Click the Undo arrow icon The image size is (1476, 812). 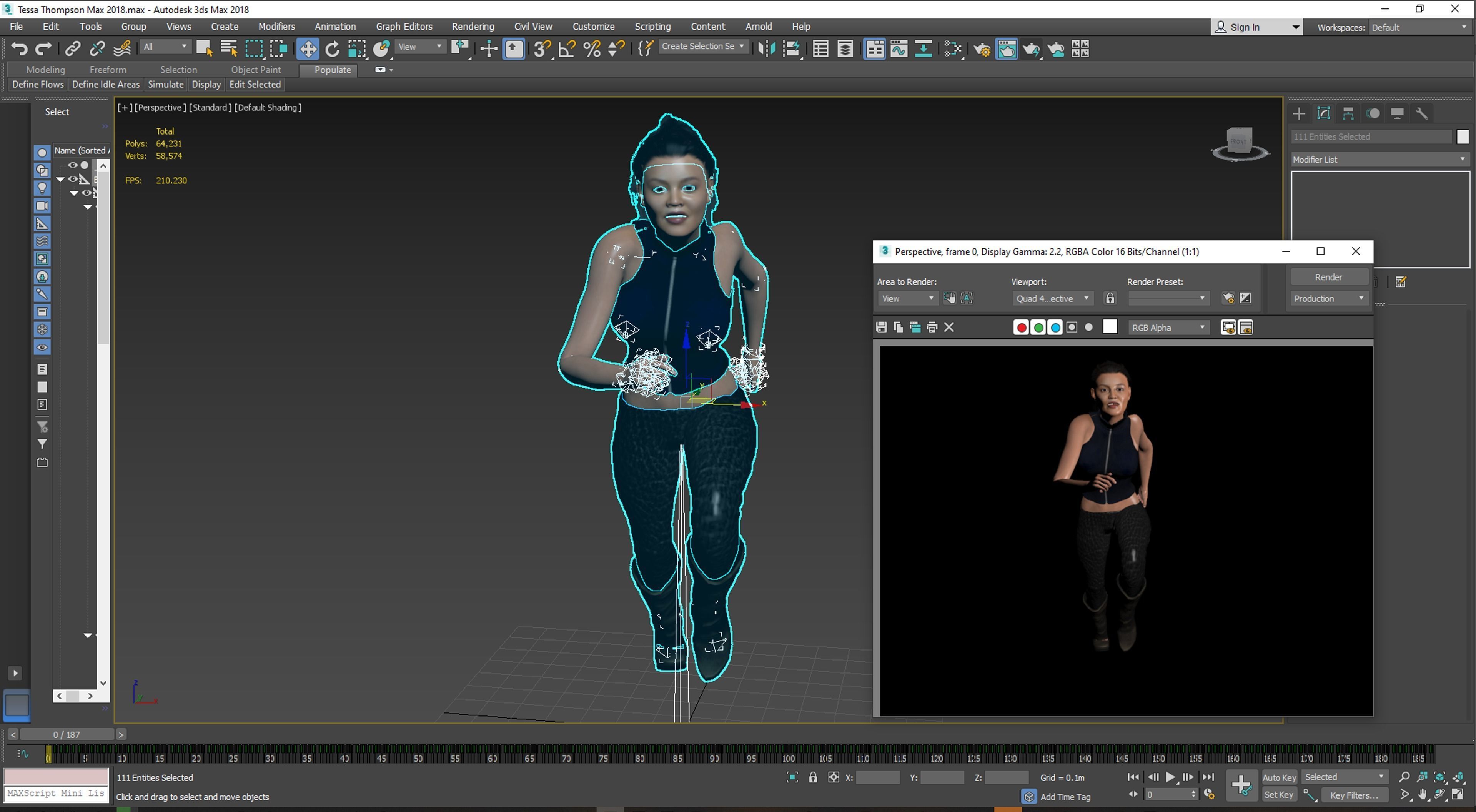(19, 49)
